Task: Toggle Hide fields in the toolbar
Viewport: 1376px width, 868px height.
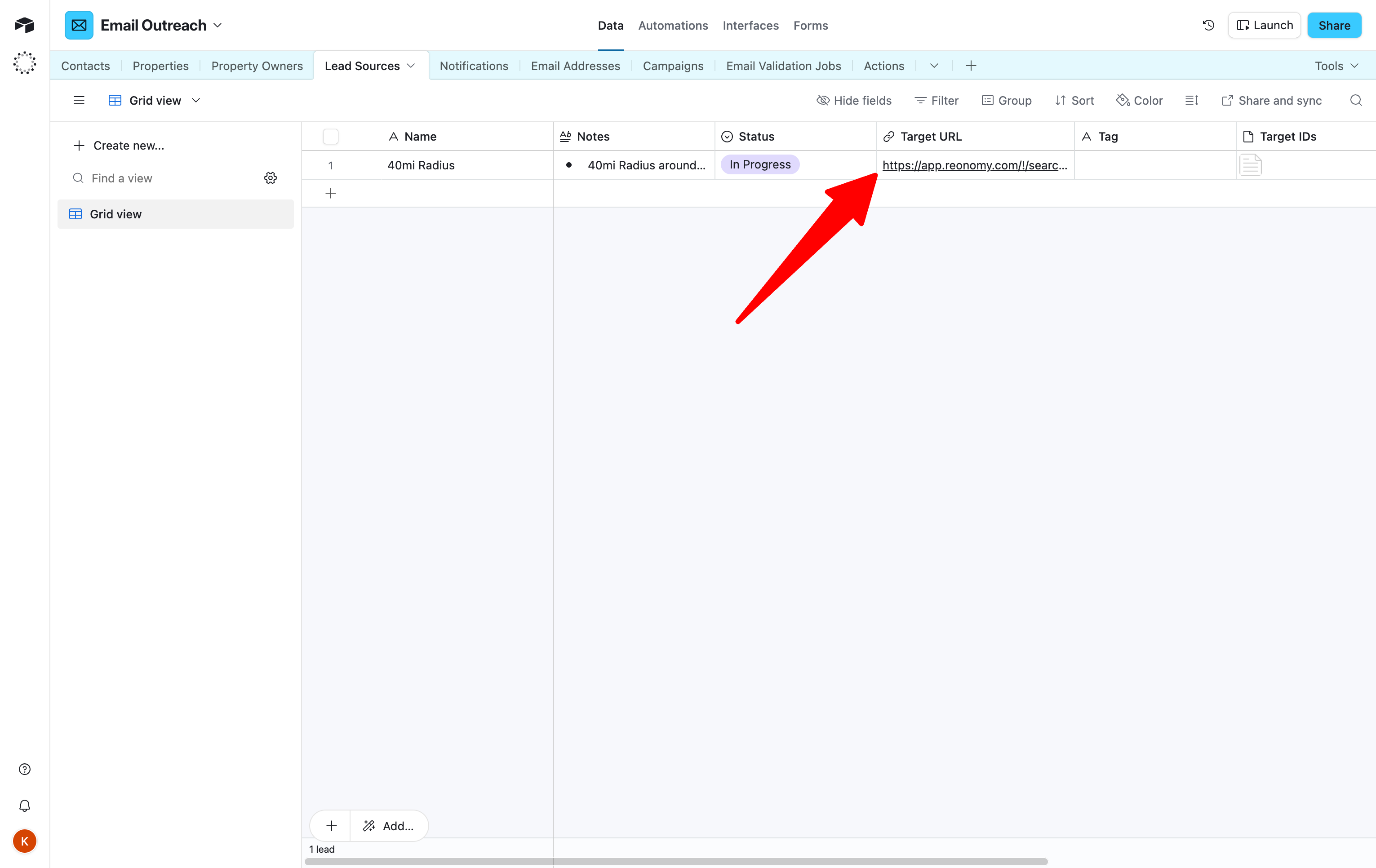Action: [854, 100]
